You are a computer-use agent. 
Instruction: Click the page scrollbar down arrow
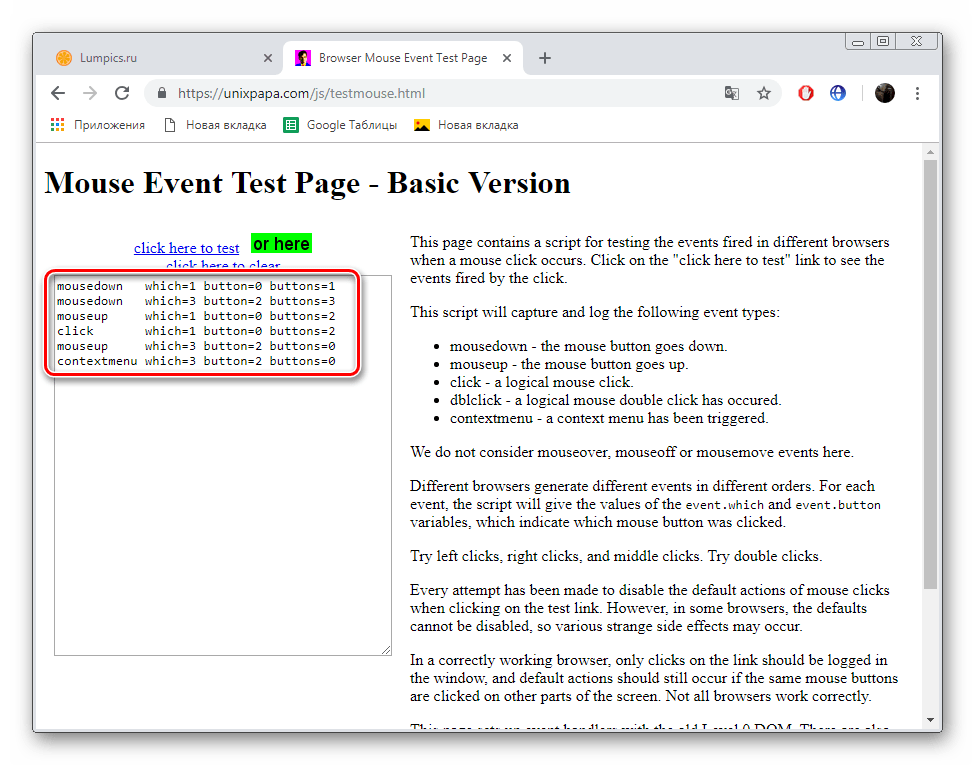coord(930,720)
